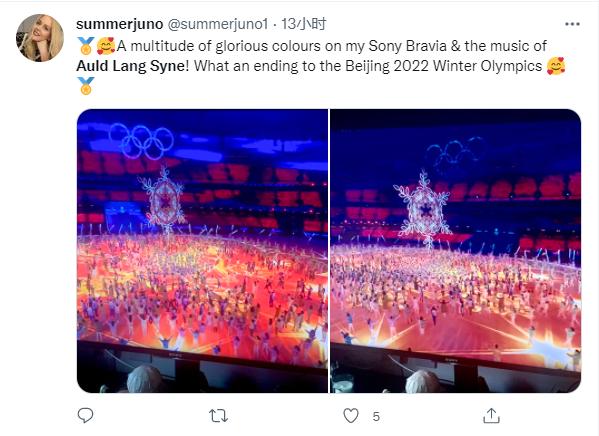The image size is (599, 436).
Task: Open the right closing ceremony photo
Action: click(455, 251)
